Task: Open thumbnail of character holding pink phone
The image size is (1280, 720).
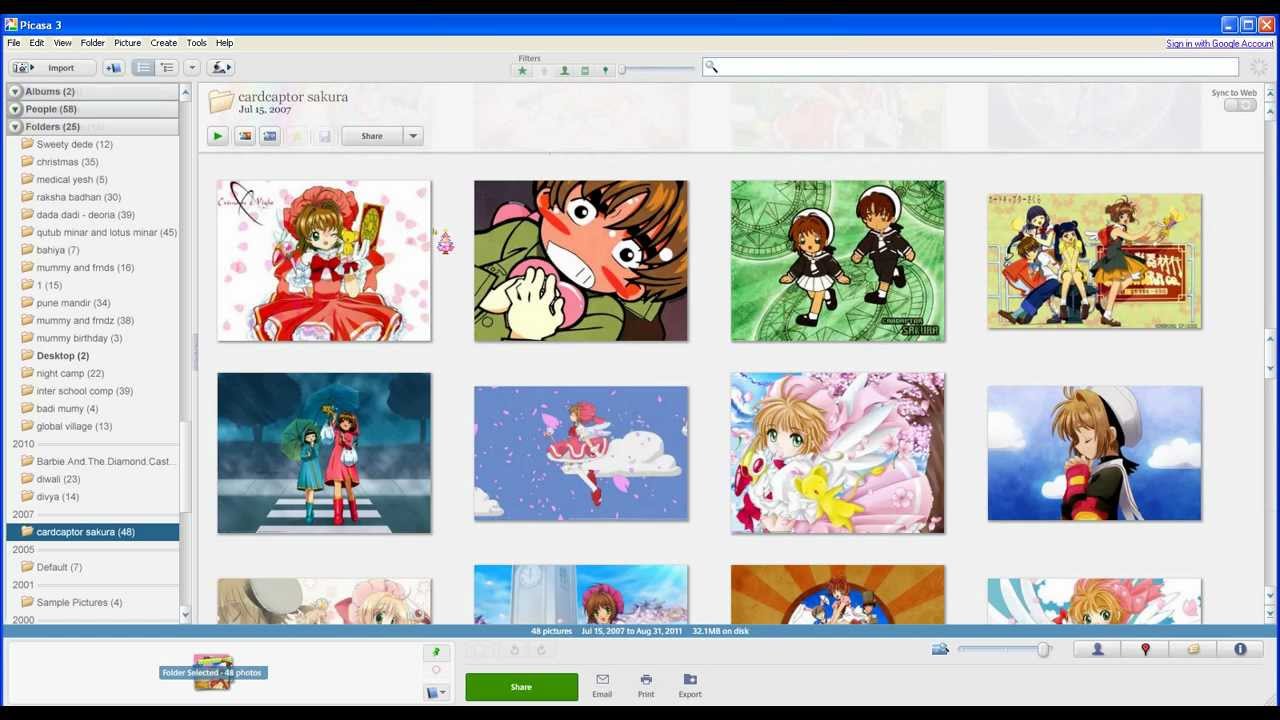Action: pyautogui.click(x=581, y=261)
